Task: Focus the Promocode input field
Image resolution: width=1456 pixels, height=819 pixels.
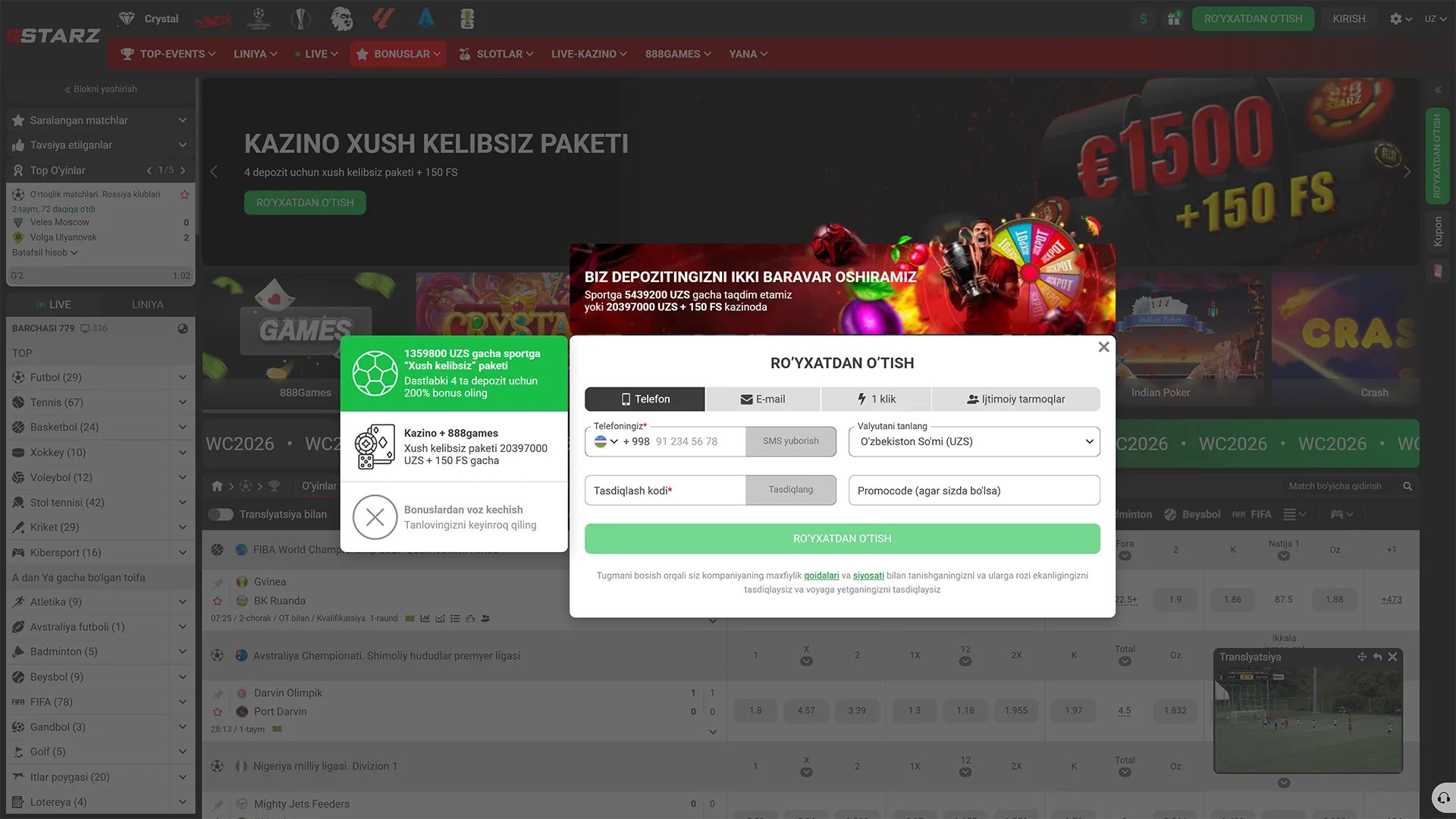Action: click(x=974, y=491)
